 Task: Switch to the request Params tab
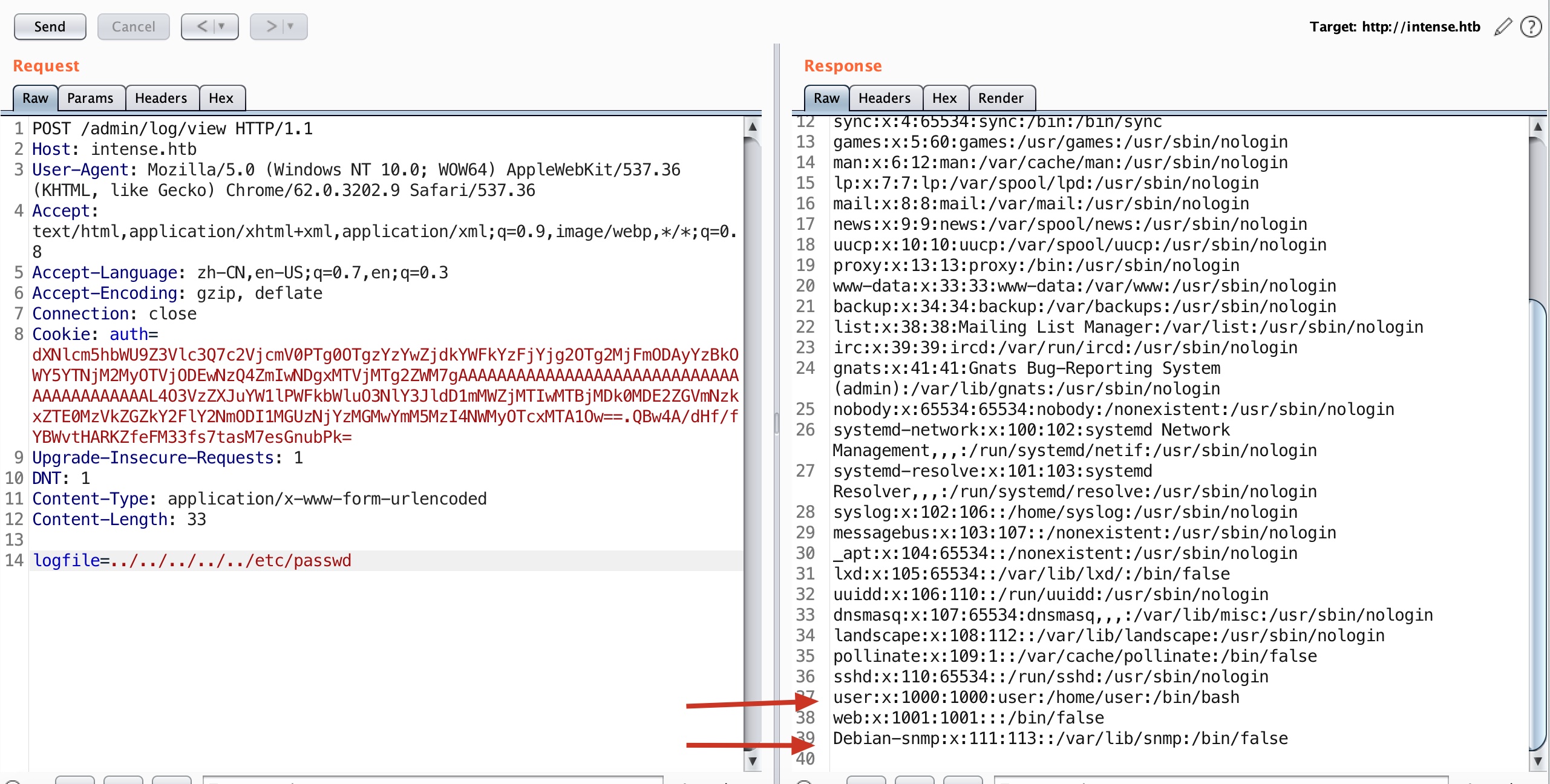point(90,98)
